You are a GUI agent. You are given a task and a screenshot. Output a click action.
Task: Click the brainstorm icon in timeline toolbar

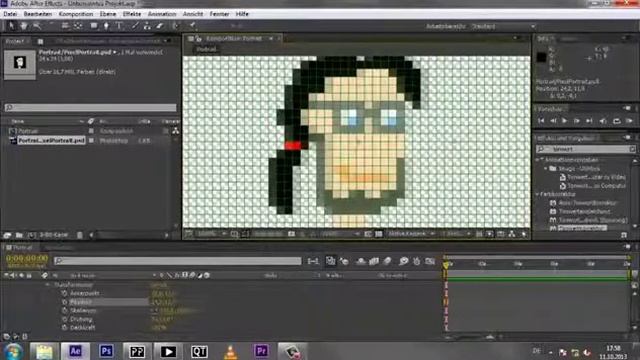(x=403, y=261)
